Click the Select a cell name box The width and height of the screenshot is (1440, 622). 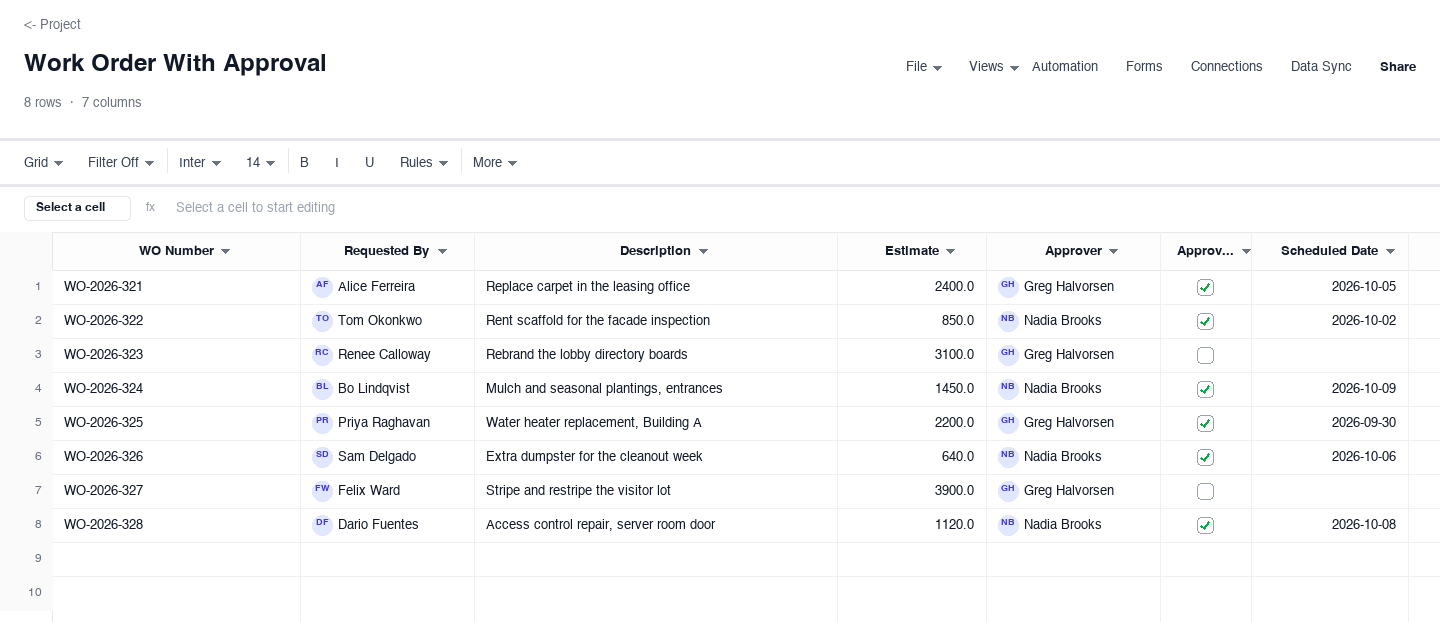77,208
